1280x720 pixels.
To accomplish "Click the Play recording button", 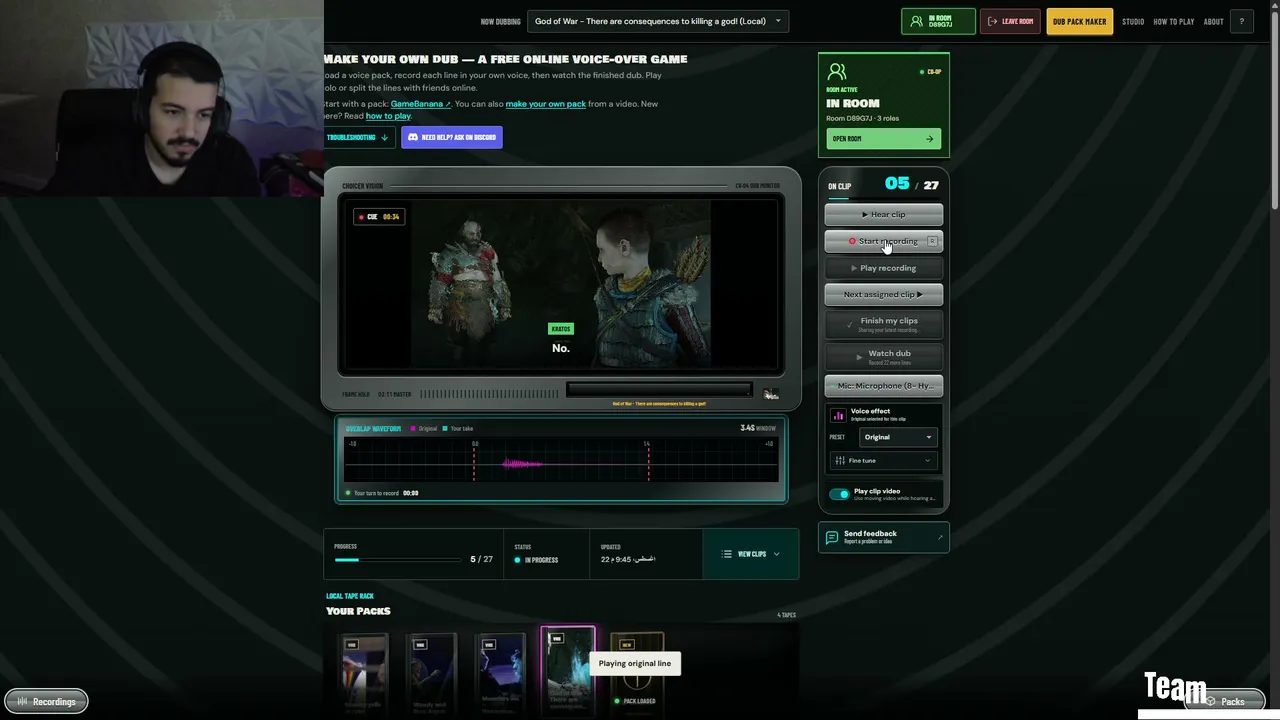I will point(884,268).
